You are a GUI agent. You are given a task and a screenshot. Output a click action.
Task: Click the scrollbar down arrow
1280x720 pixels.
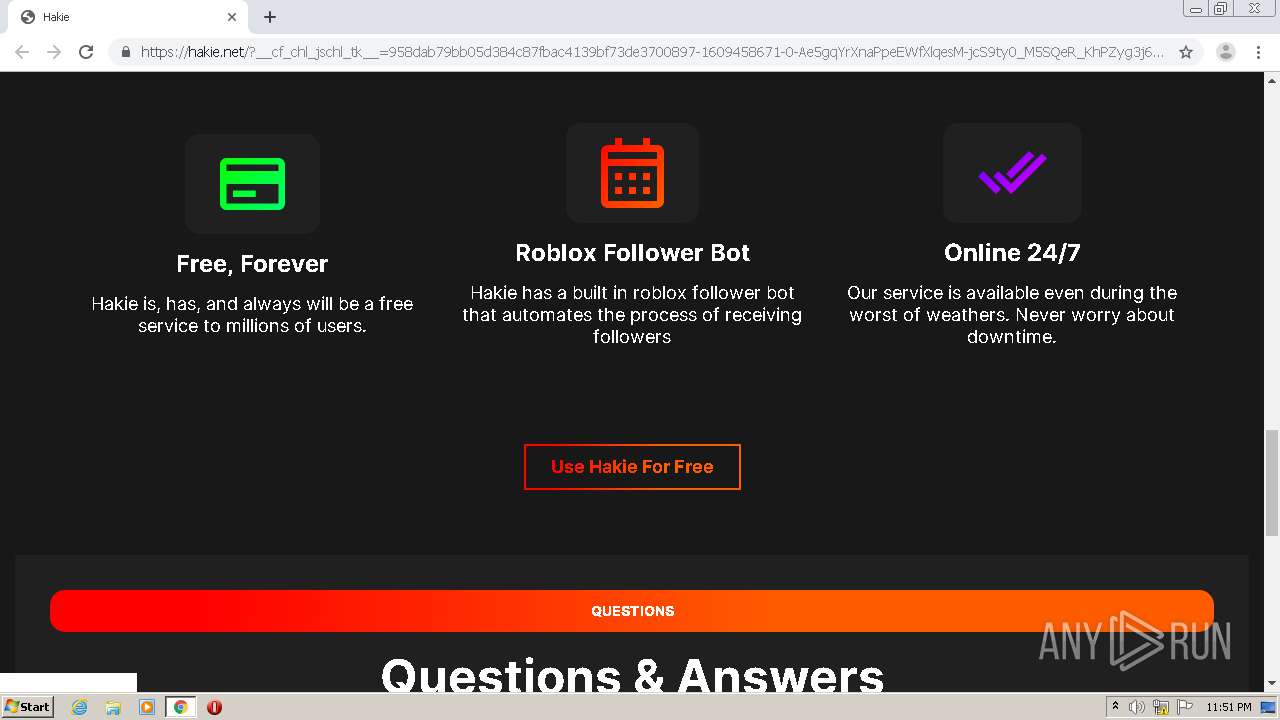pos(1272,683)
